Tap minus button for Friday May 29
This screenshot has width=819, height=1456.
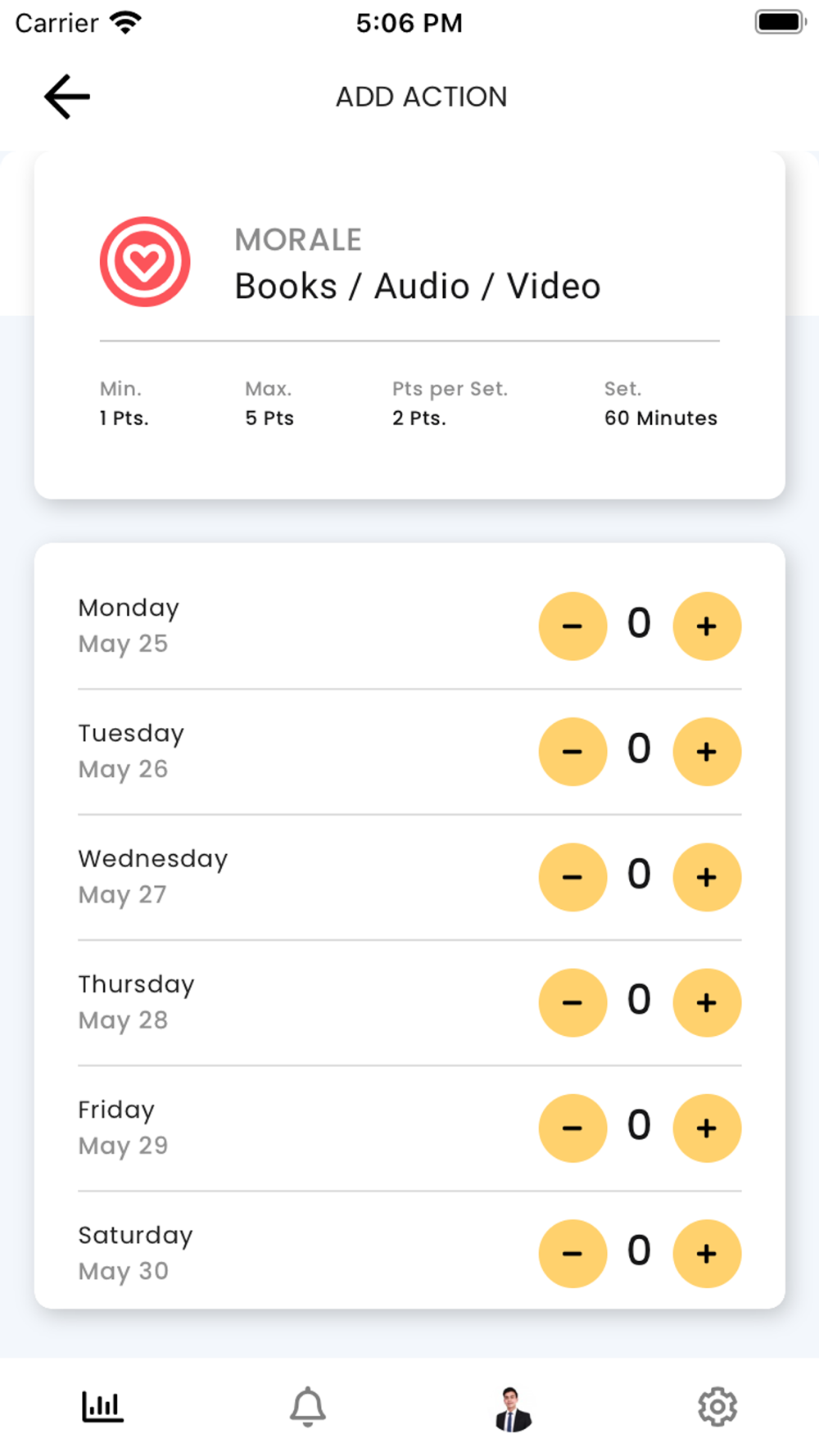click(x=572, y=1128)
